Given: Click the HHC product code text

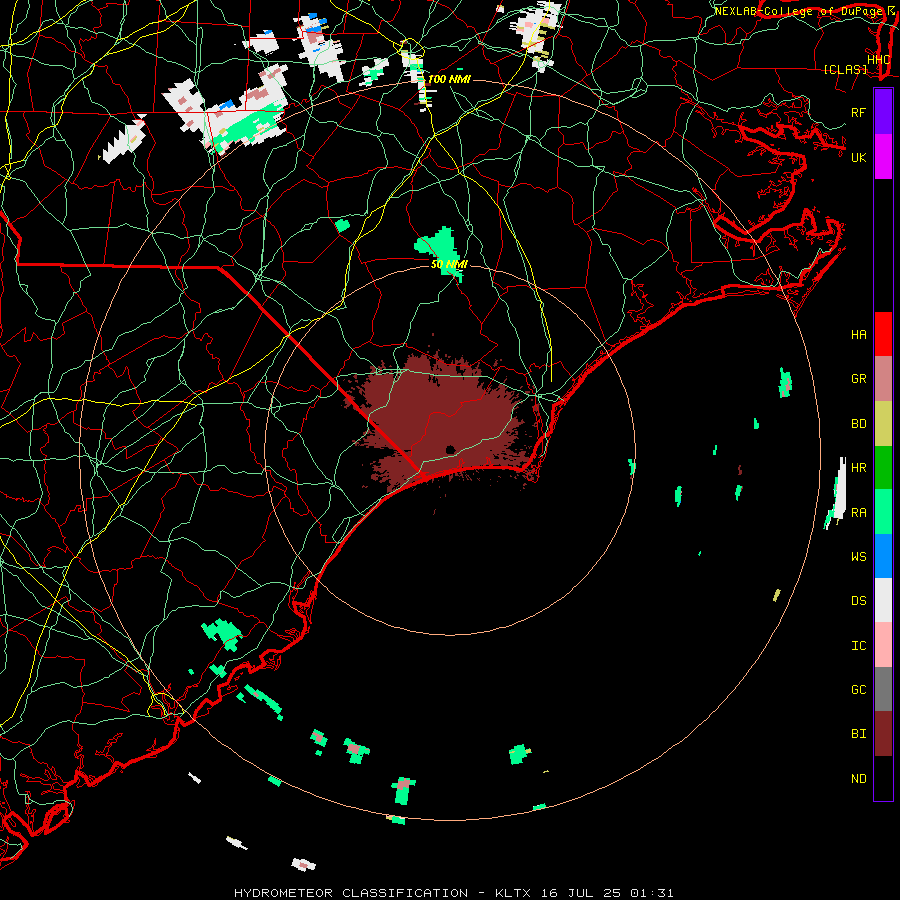Looking at the screenshot, I should 879,59.
